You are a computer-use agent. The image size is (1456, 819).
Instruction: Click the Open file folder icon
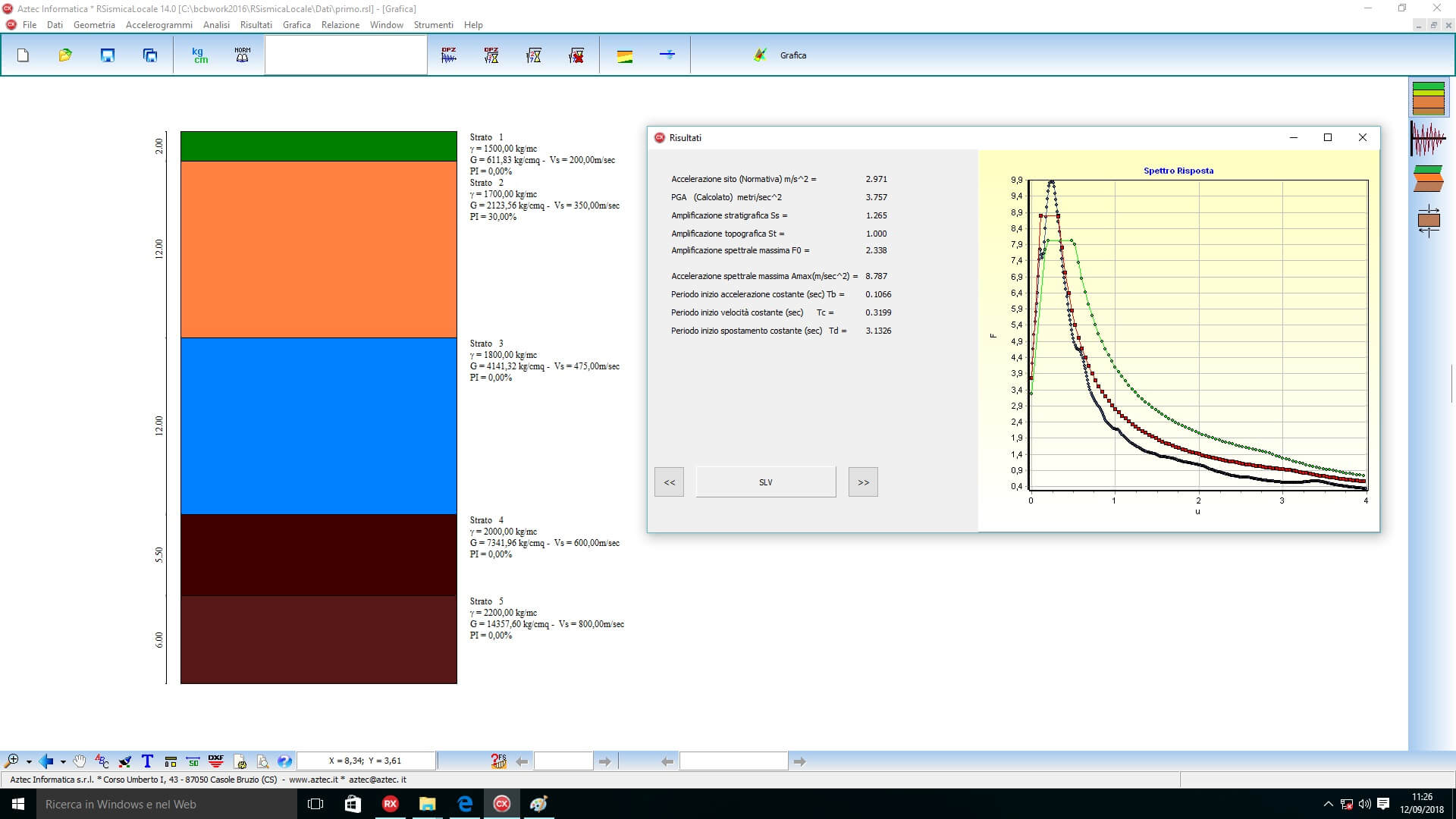65,55
